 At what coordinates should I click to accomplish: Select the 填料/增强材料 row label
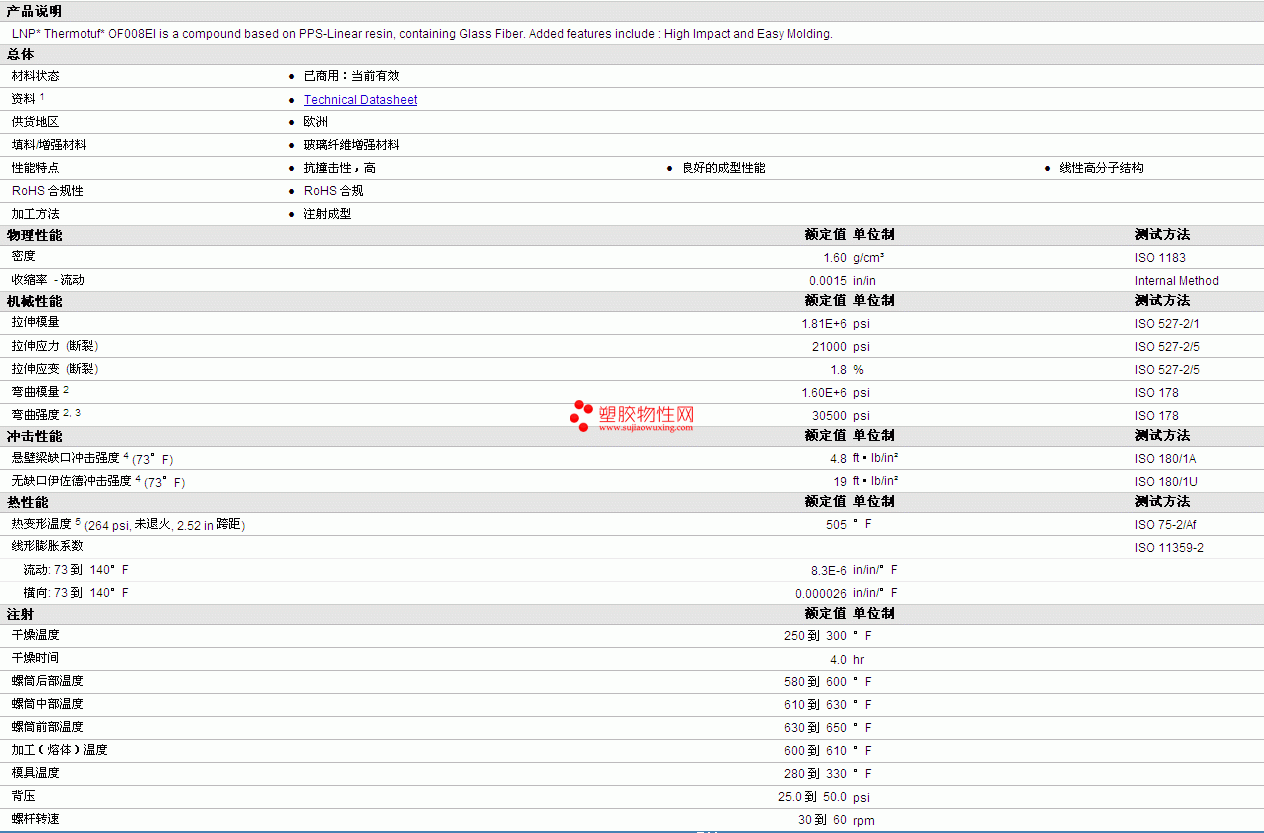click(49, 145)
